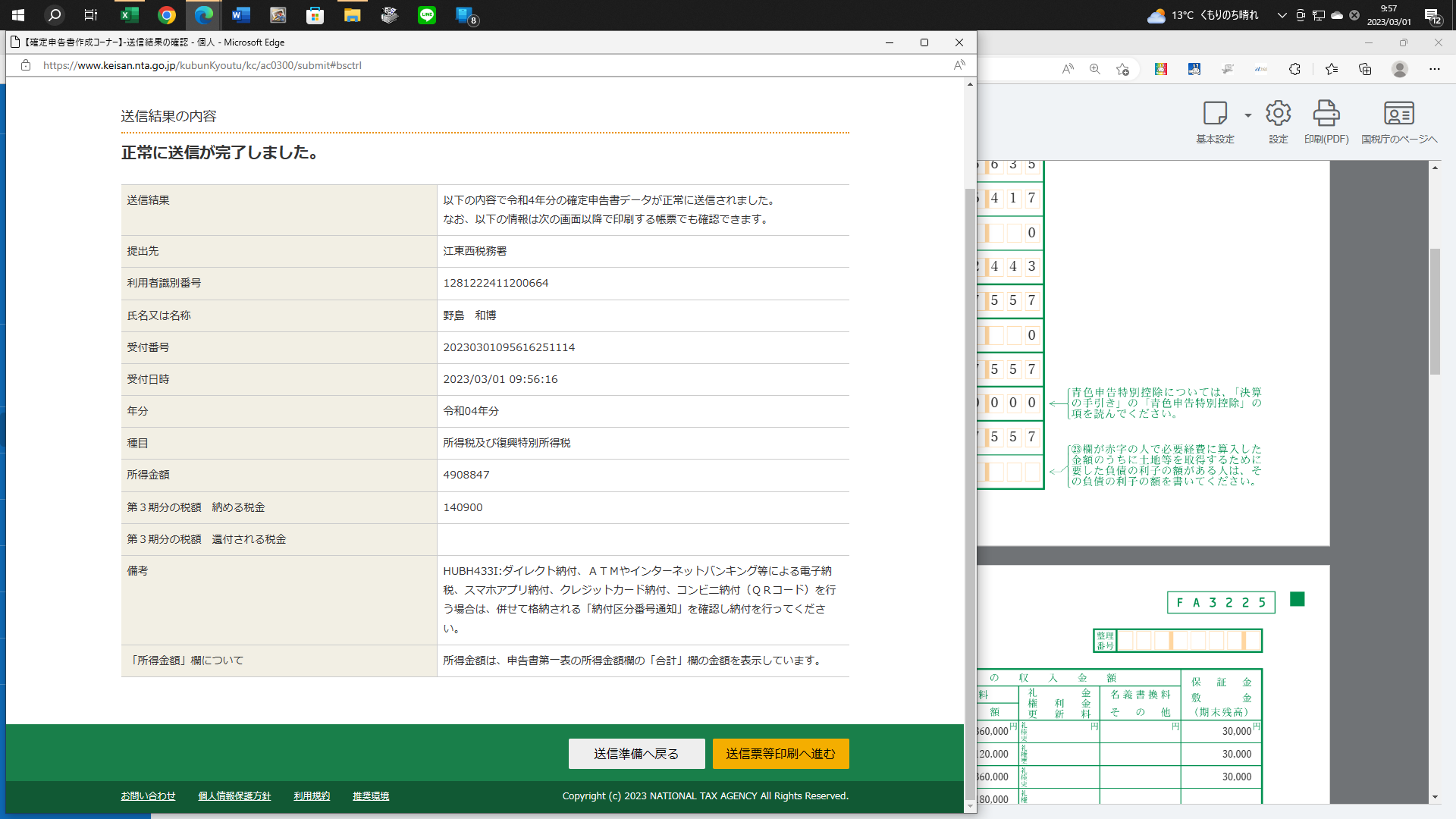Click scroll-up arrow of popup scrollbar
This screenshot has height=819, width=1456.
coord(970,84)
